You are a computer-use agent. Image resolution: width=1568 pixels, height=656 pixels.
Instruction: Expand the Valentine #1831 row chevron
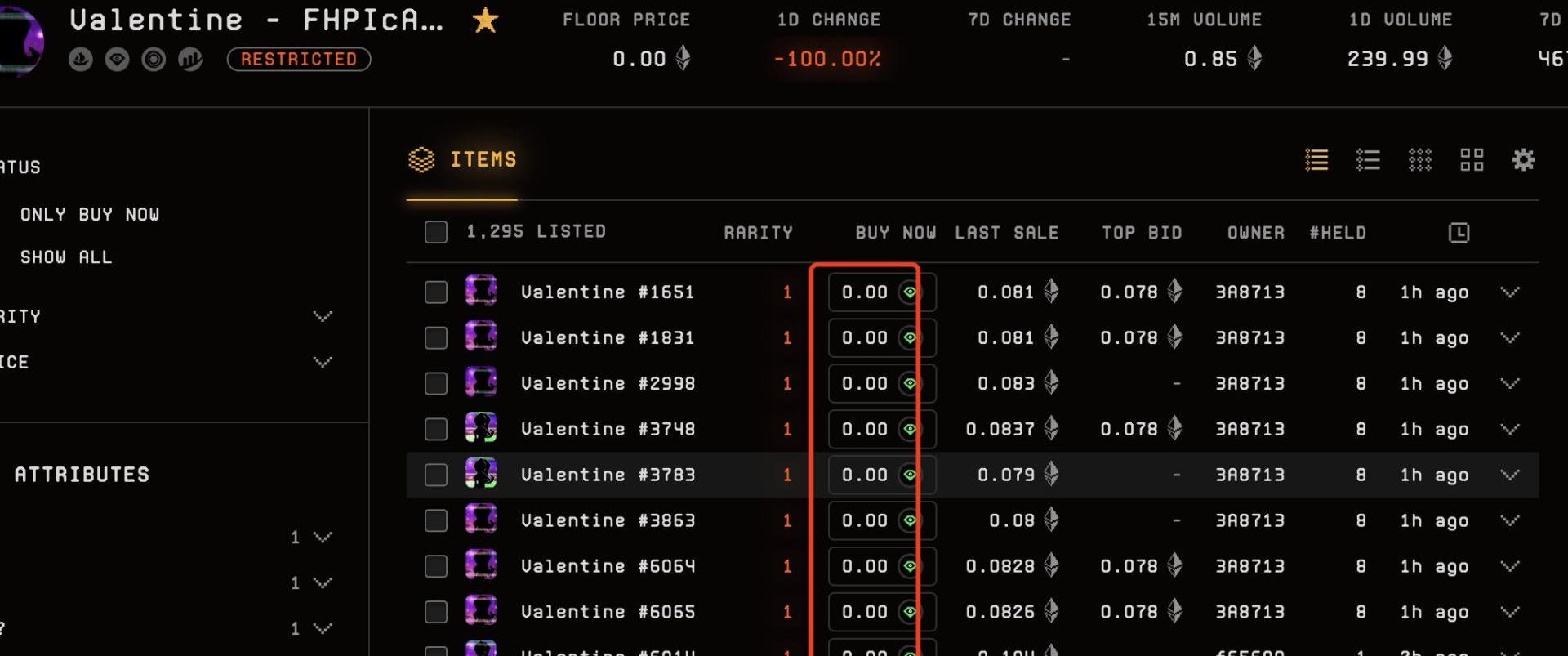tap(1509, 338)
